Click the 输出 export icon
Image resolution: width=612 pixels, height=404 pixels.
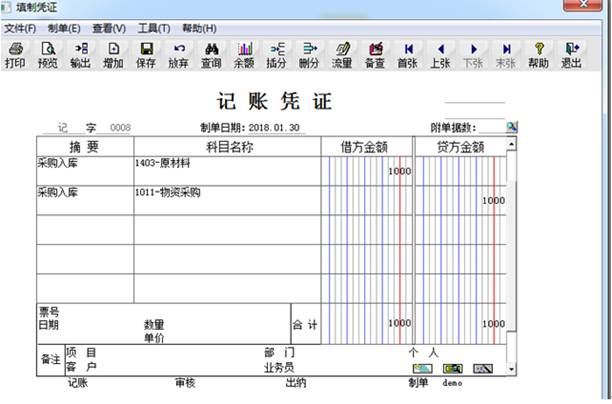pos(80,55)
